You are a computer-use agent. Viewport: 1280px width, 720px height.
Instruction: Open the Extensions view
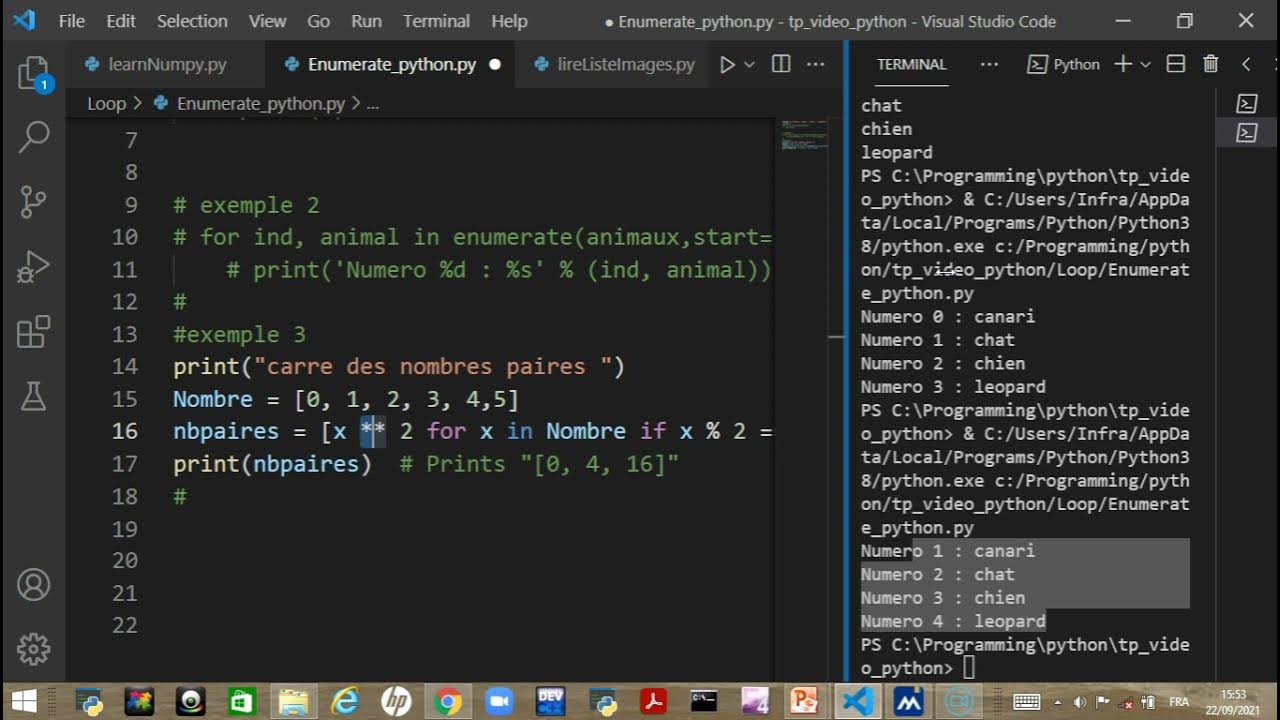tap(33, 332)
